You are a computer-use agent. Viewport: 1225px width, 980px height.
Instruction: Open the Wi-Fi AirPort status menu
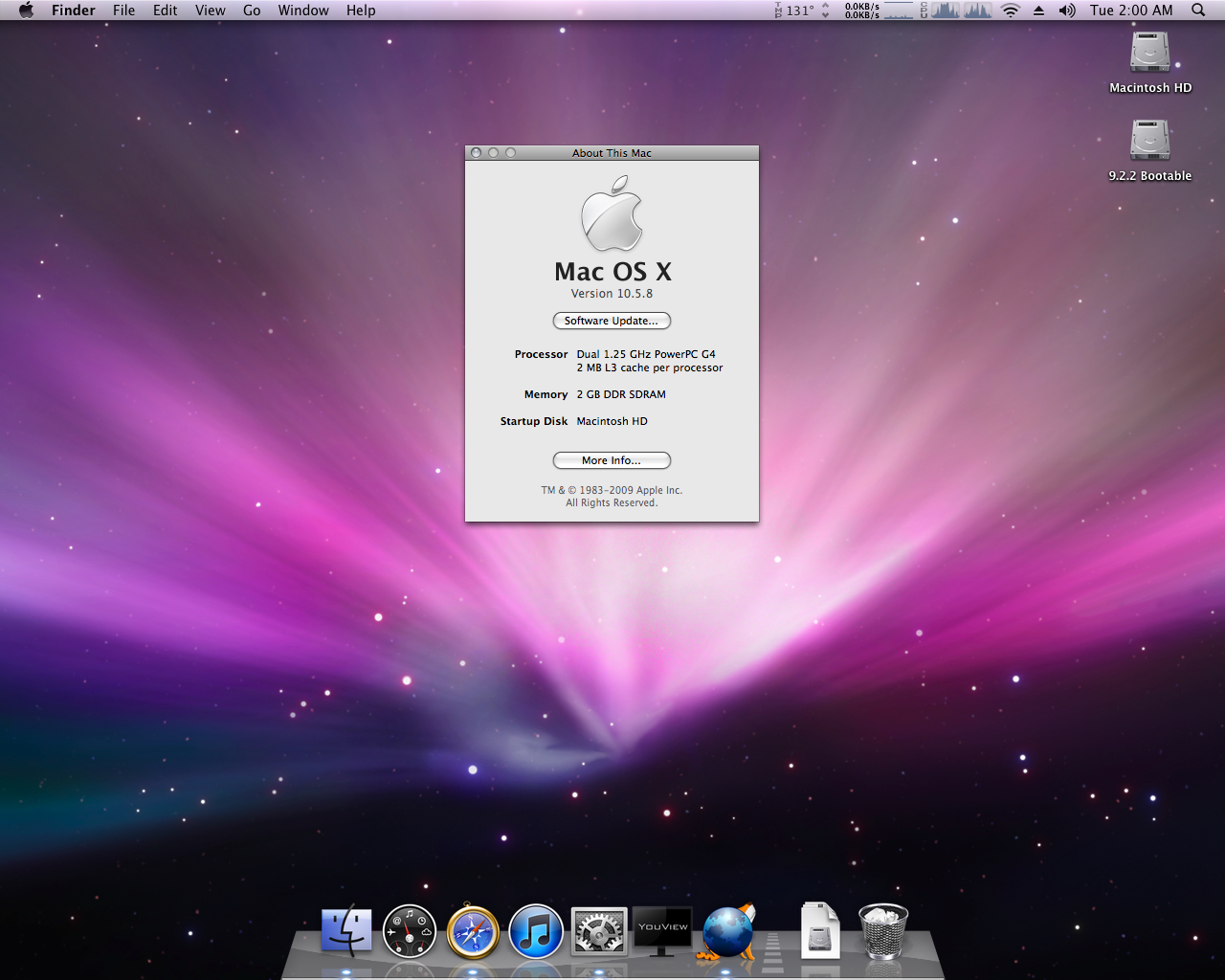coord(1011,11)
